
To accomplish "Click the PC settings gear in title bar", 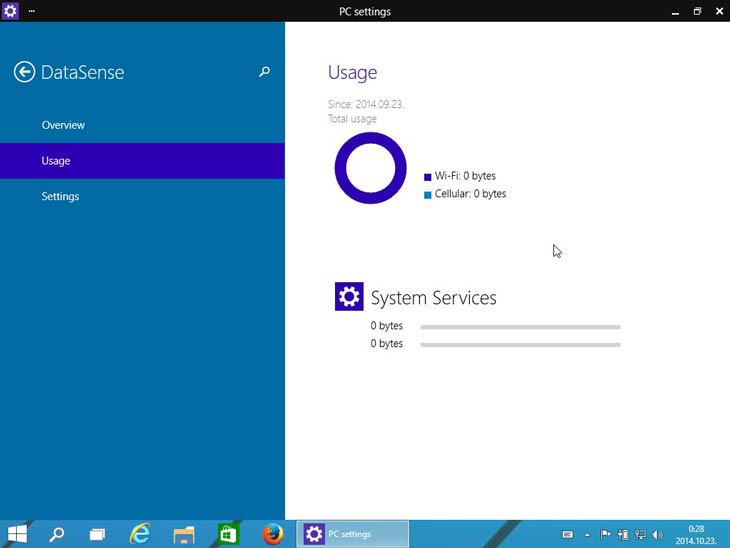I will click(10, 11).
